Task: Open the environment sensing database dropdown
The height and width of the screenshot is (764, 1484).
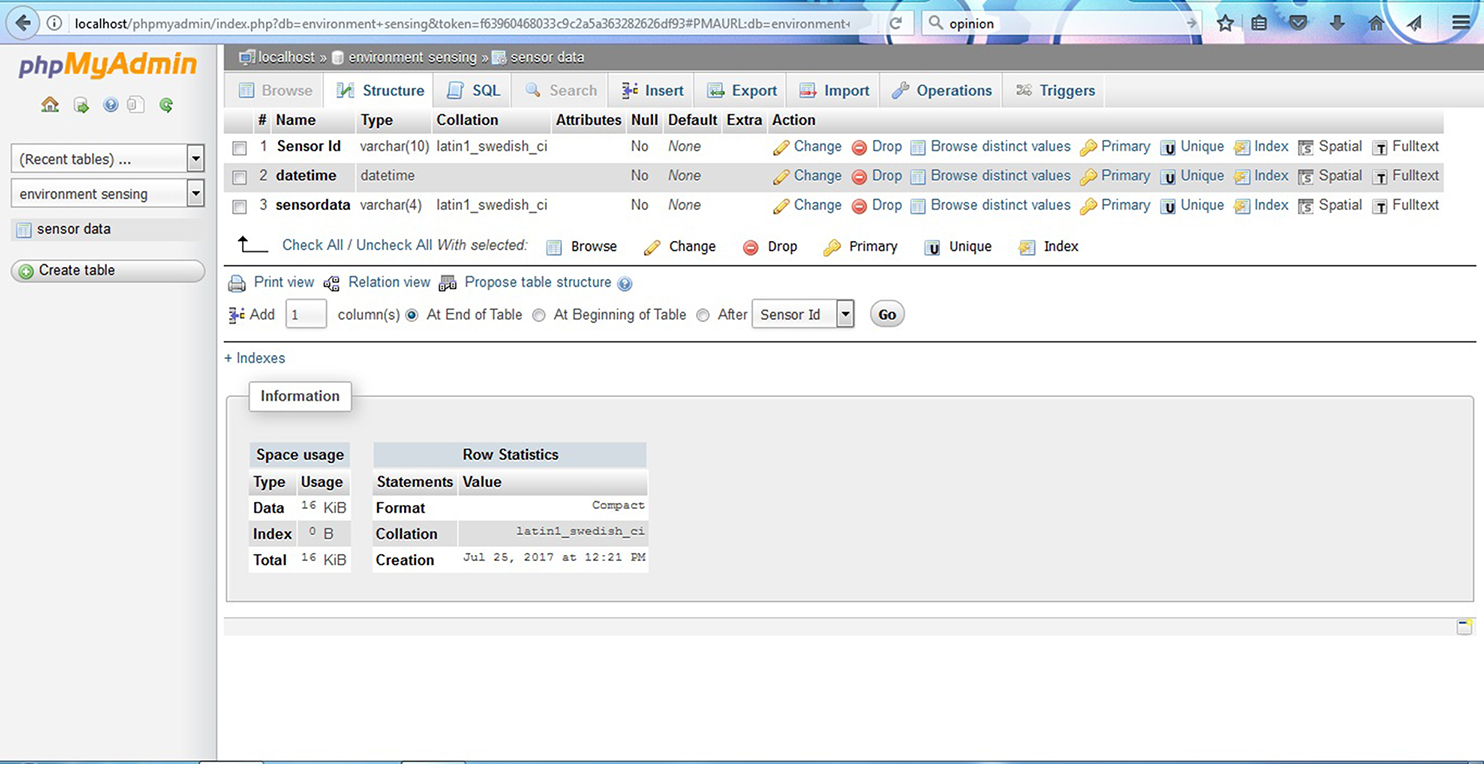Action: [x=108, y=194]
